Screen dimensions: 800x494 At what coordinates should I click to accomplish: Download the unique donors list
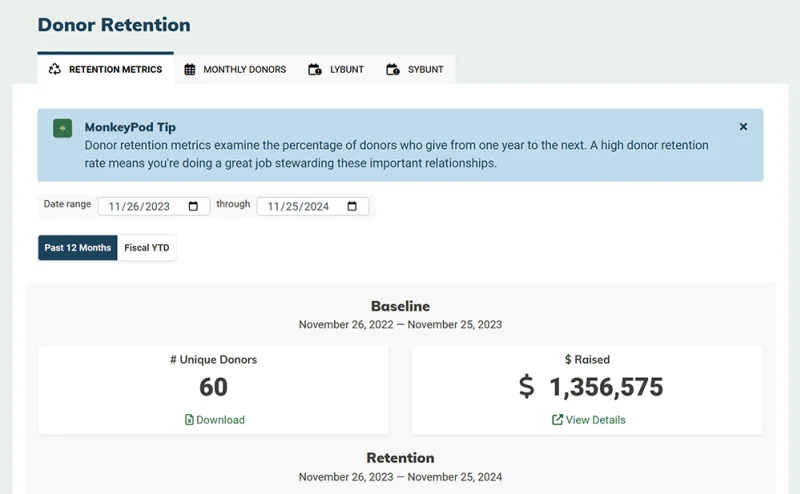click(x=215, y=419)
